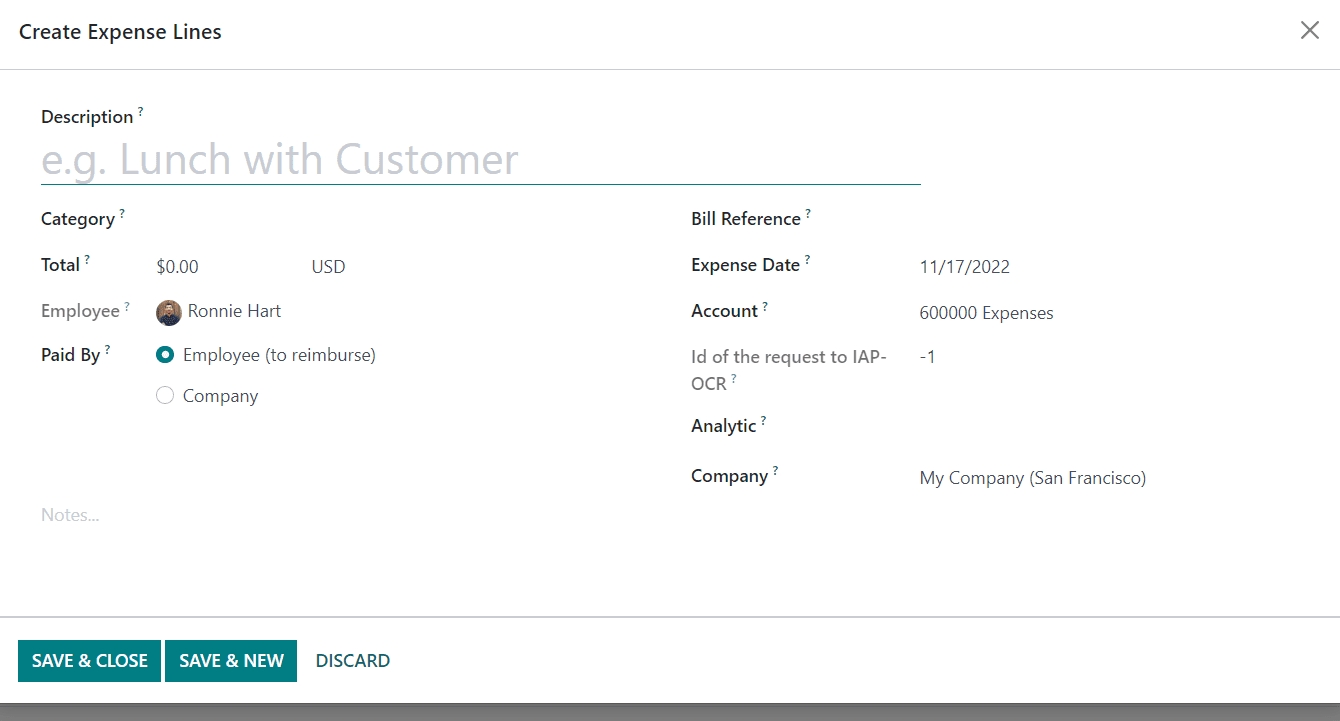
Task: Close the Create Expense Lines dialog
Action: 1309,31
